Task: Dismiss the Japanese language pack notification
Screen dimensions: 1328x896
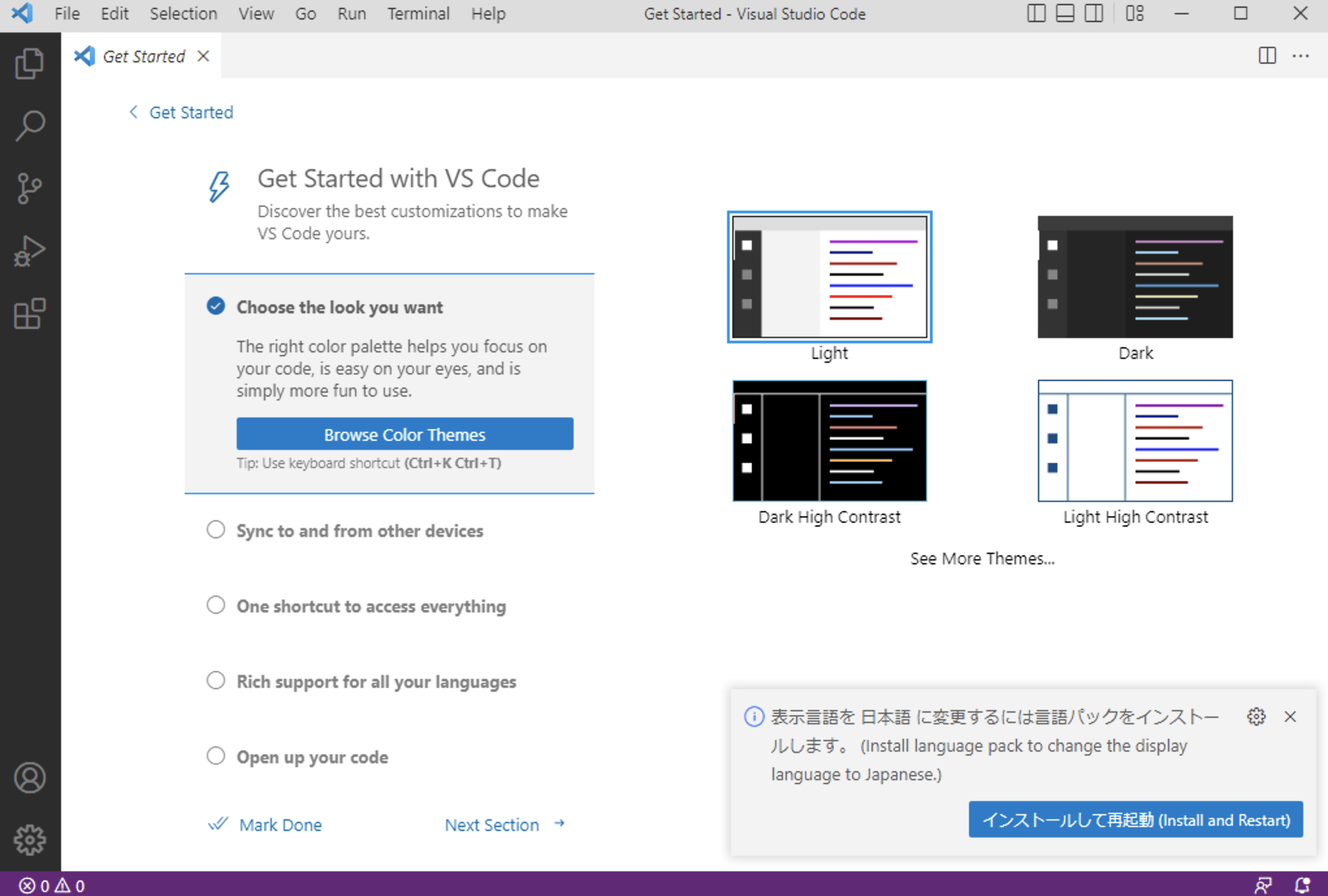Action: tap(1290, 717)
